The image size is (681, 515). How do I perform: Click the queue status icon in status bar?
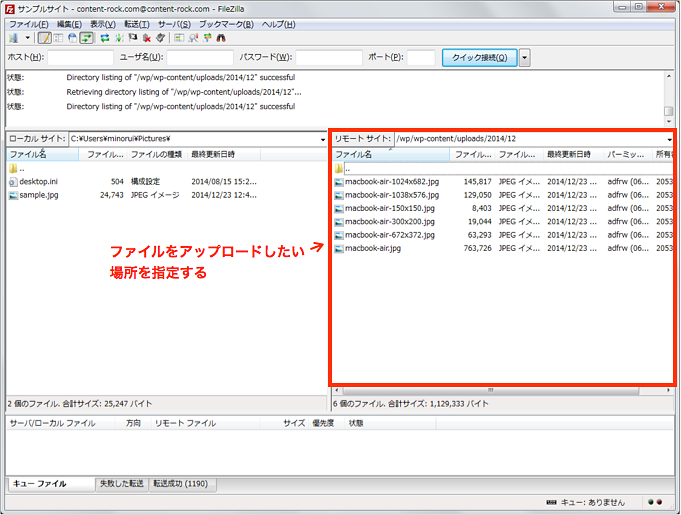pyautogui.click(x=551, y=502)
